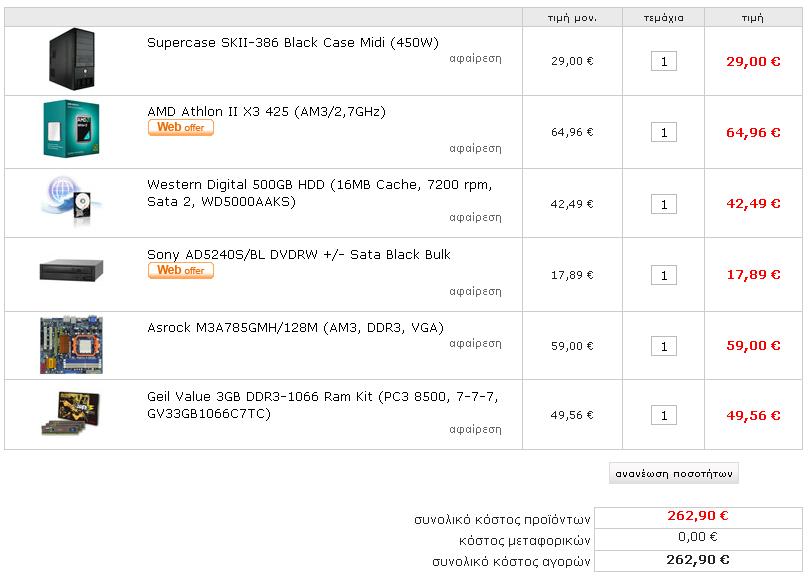Remove the Western Digital 500GB HDD item
This screenshot has width=810, height=579.
click(x=475, y=217)
